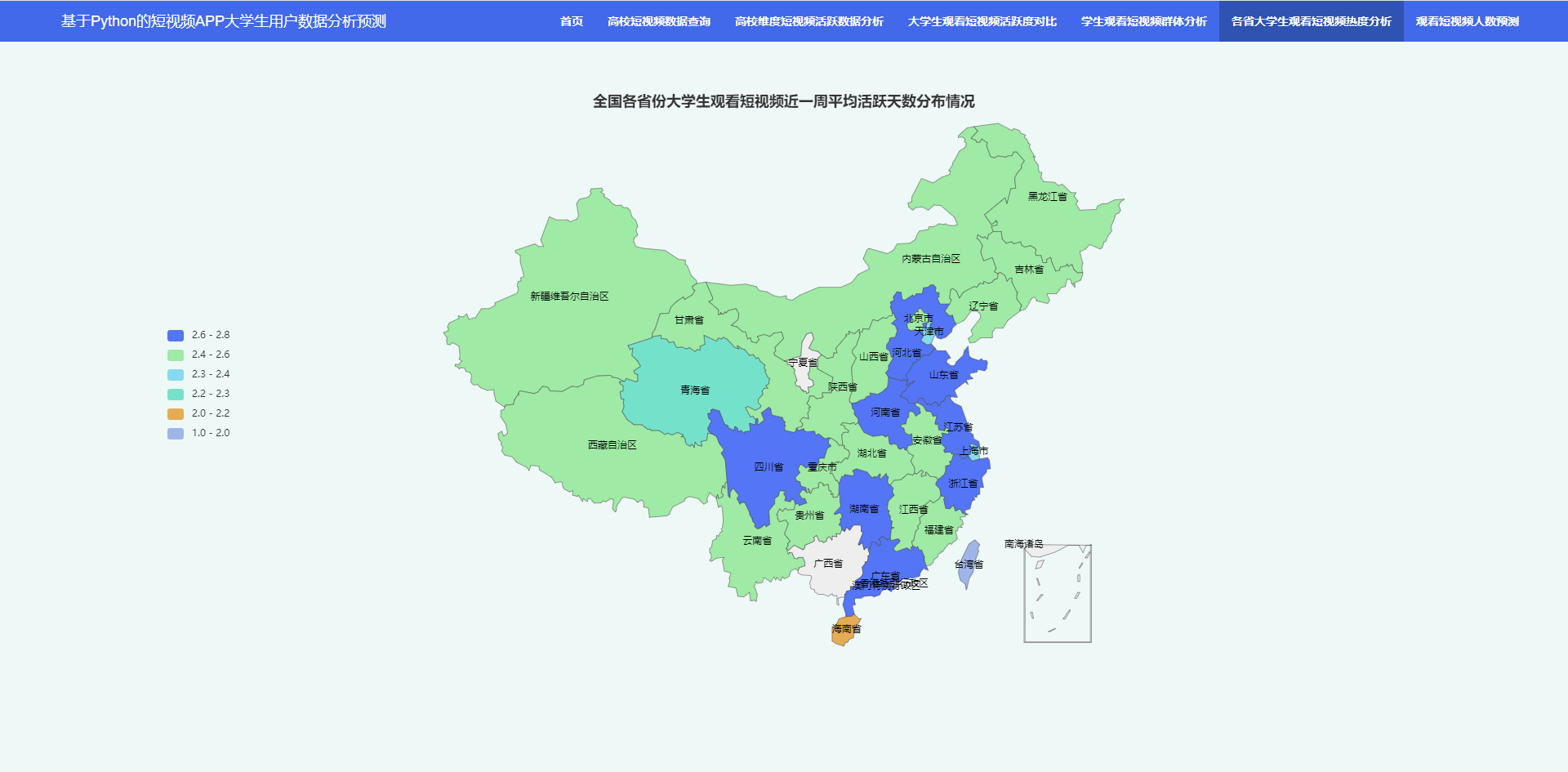The image size is (1568, 772).
Task: Go to 学生观看短视频群体分析
Action: click(x=1144, y=21)
